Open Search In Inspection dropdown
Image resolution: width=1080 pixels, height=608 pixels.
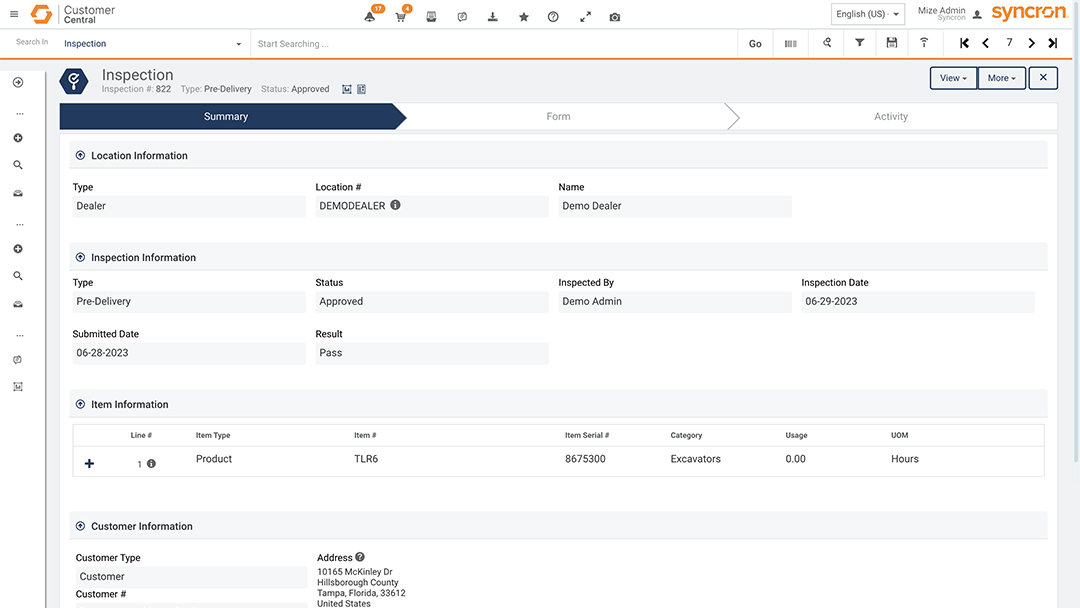[152, 43]
